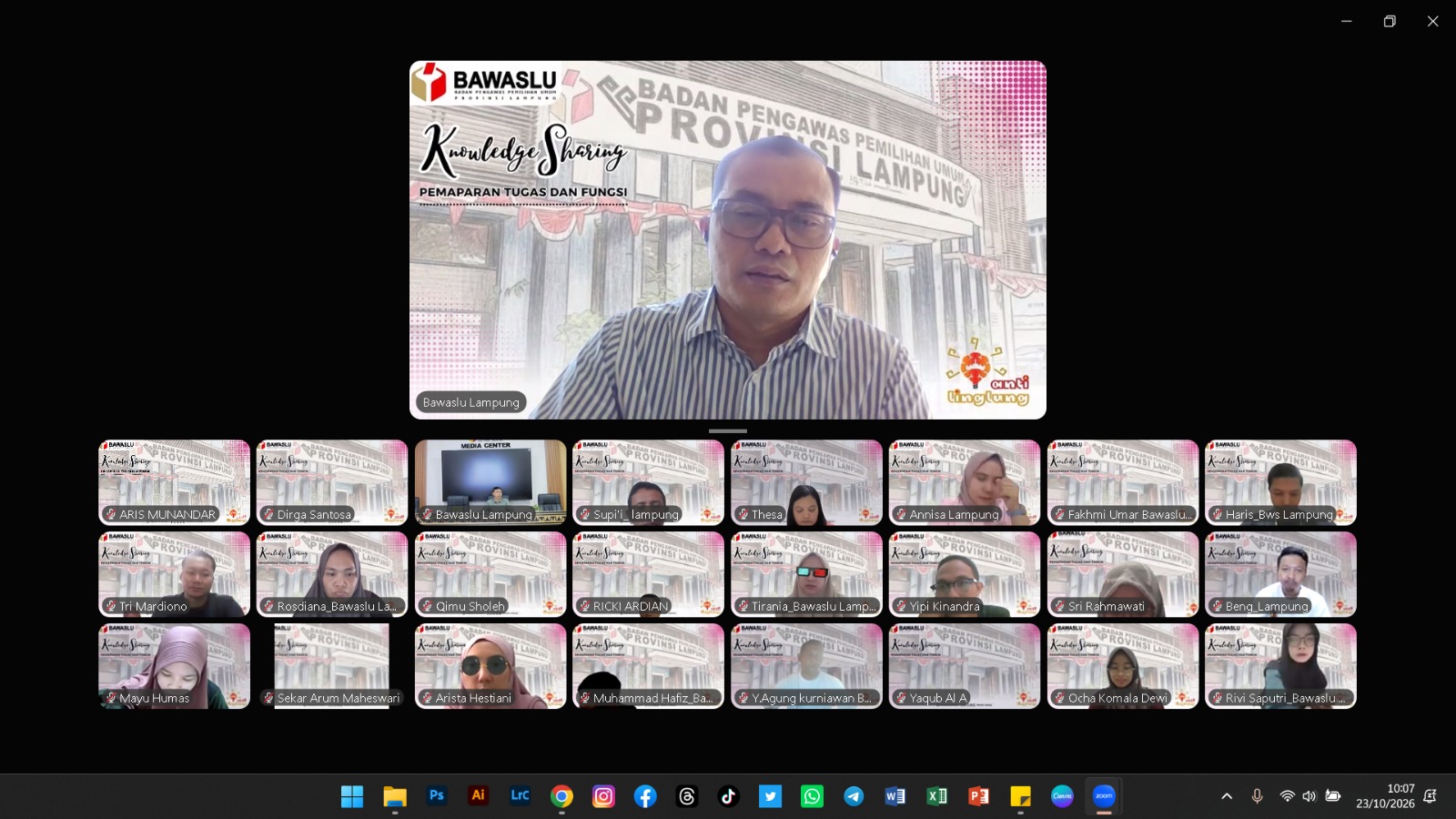Screen dimensions: 1456x819
Task: Open Twitter taskbar icon
Action: click(770, 796)
